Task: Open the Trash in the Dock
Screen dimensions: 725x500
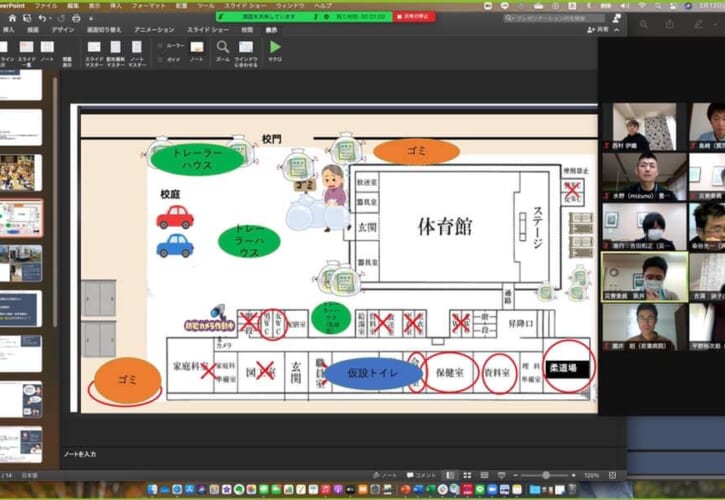Action: pos(572,489)
